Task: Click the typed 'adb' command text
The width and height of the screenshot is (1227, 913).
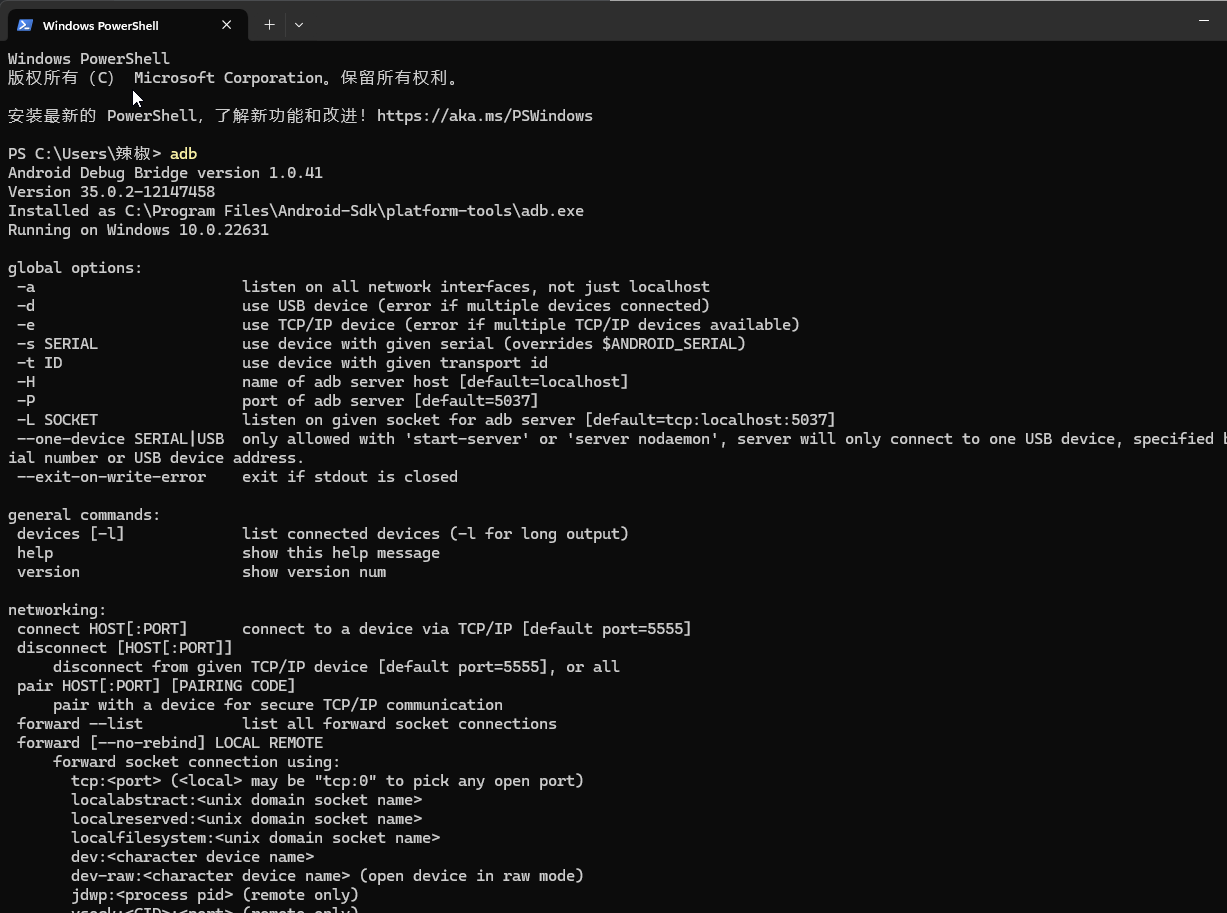Action: tap(183, 154)
